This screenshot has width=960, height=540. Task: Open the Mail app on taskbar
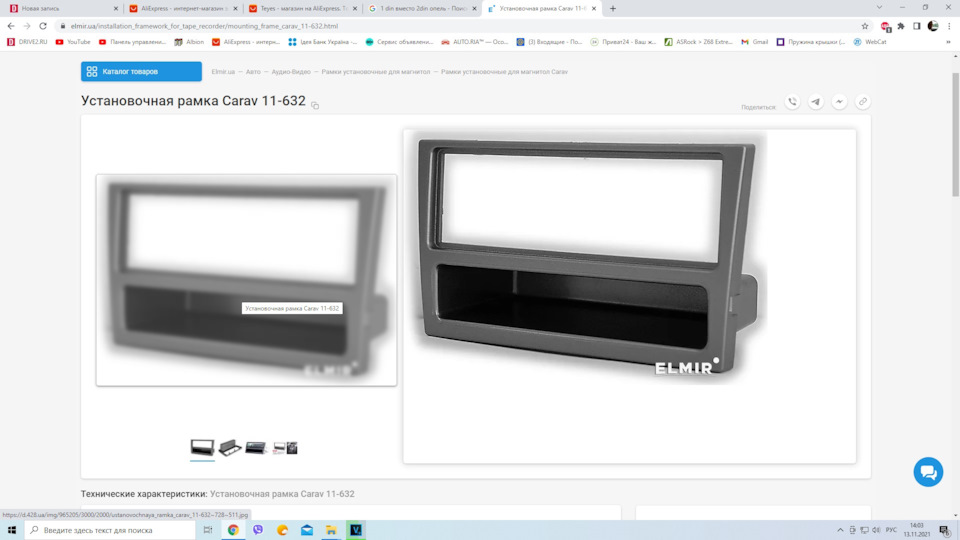click(x=307, y=530)
